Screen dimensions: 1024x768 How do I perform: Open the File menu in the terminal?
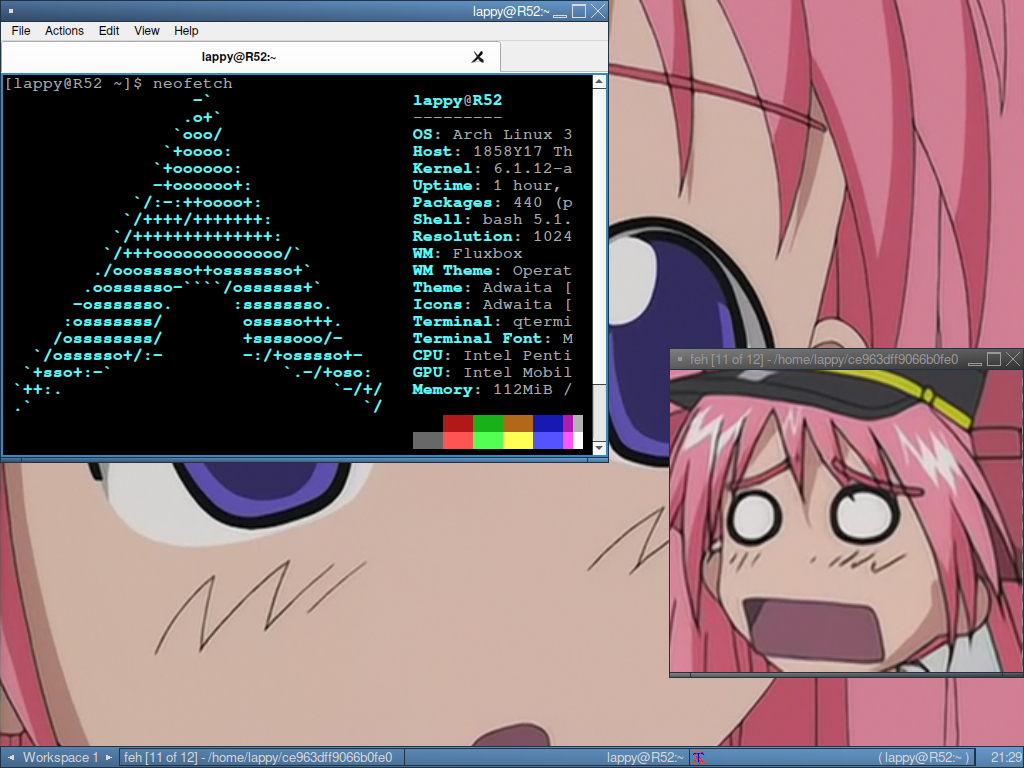coord(21,31)
